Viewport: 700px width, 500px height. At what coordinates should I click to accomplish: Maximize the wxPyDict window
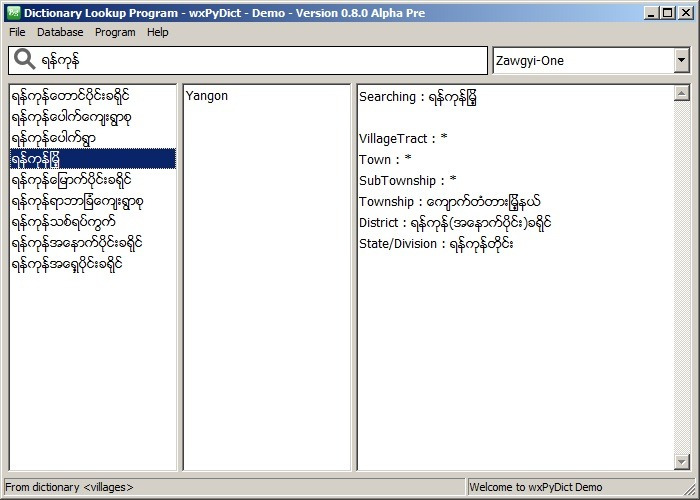(x=668, y=13)
